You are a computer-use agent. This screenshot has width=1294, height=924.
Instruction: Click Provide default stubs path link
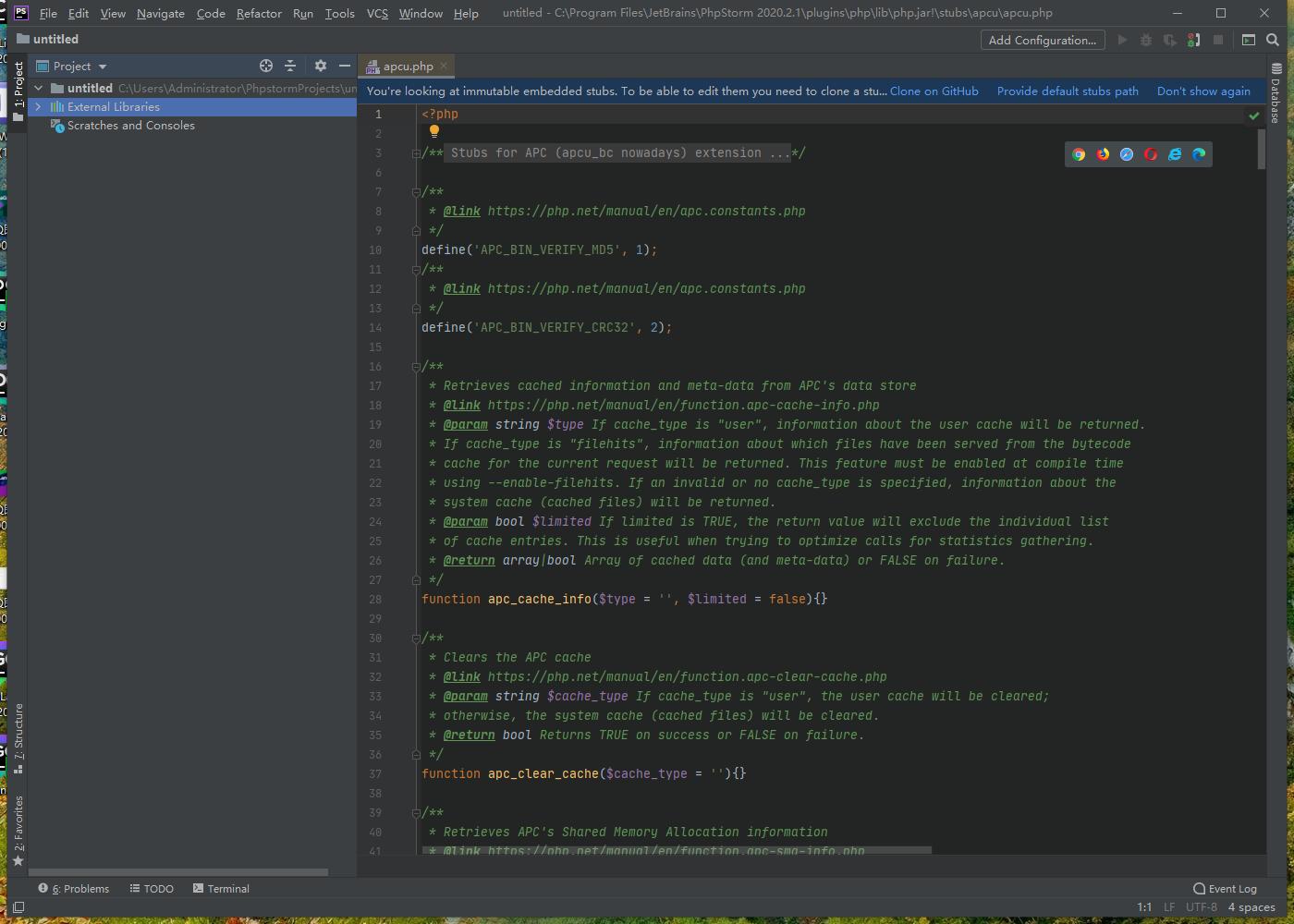click(x=1068, y=91)
